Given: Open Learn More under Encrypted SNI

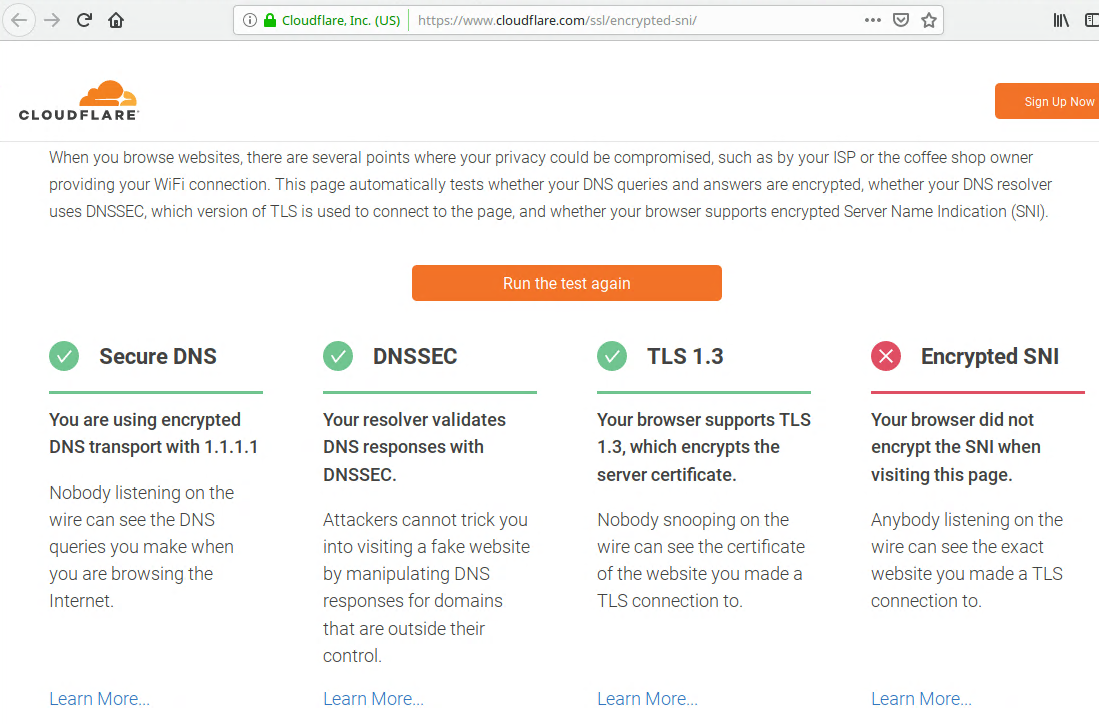Looking at the screenshot, I should [x=922, y=699].
